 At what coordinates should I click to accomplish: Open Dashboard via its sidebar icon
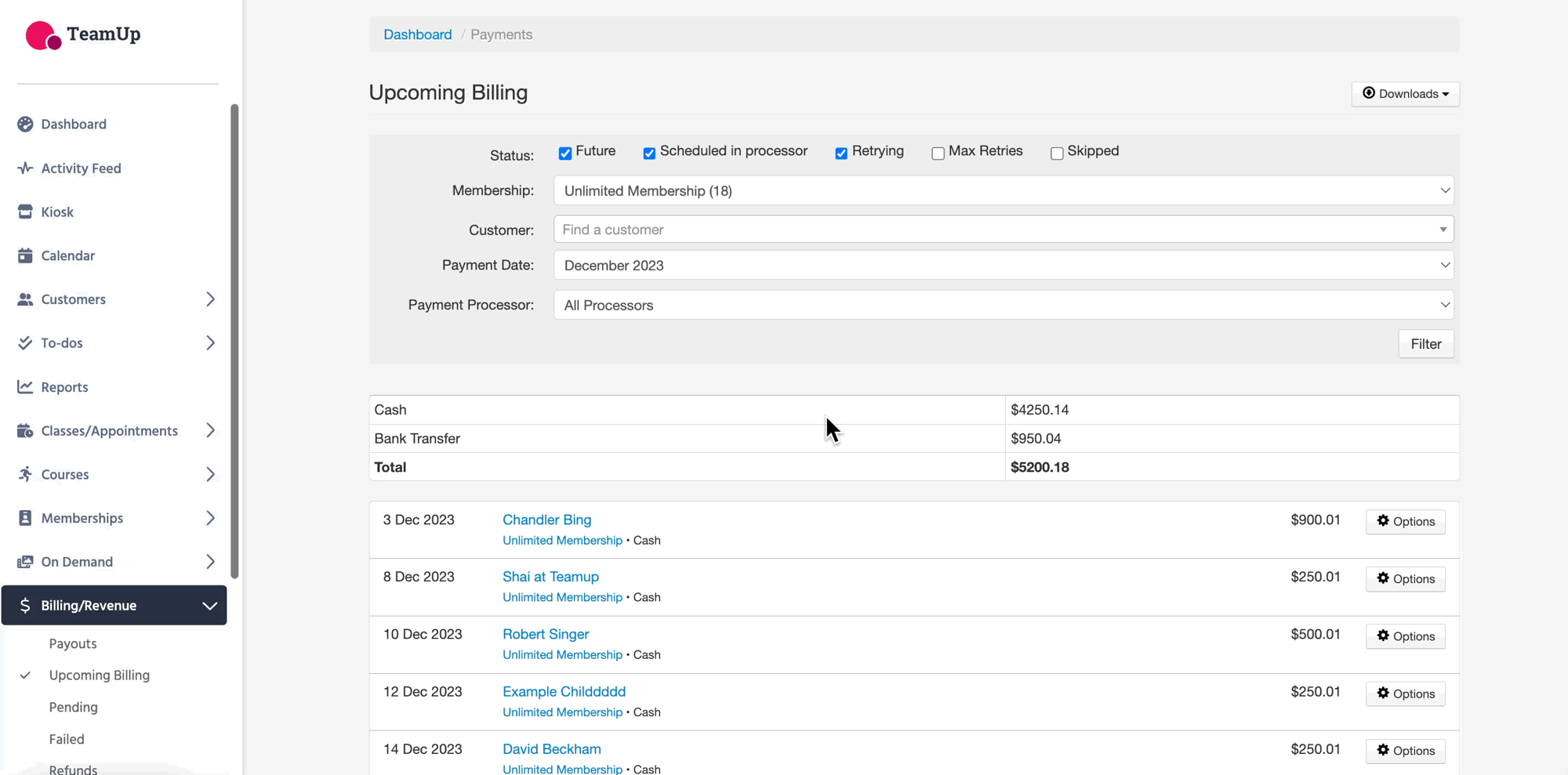pyautogui.click(x=25, y=125)
